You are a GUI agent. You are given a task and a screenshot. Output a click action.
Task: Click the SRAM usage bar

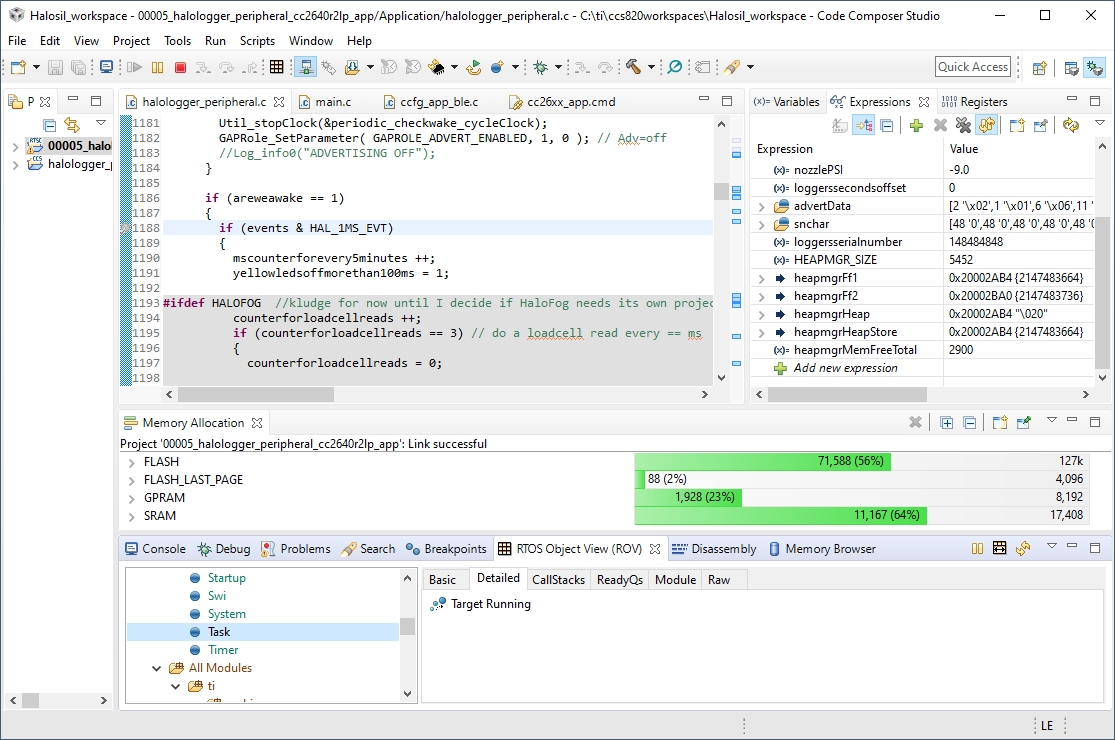(780, 516)
